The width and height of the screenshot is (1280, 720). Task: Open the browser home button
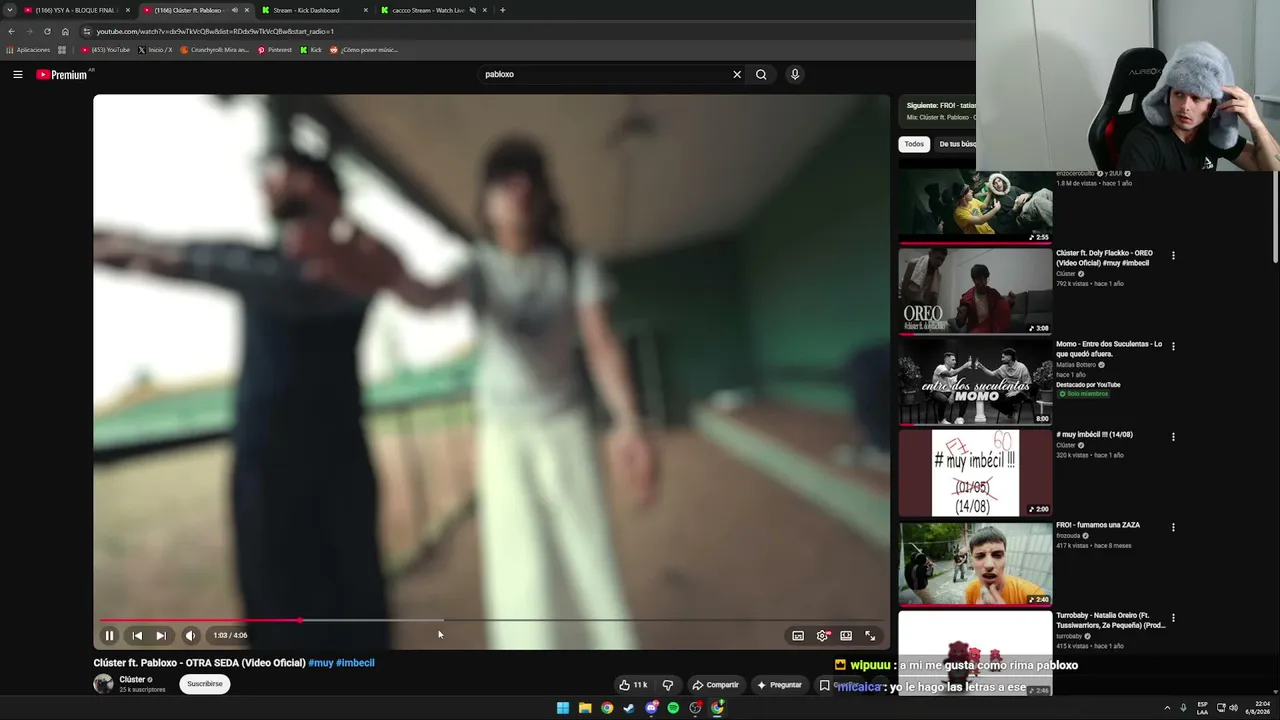[65, 31]
